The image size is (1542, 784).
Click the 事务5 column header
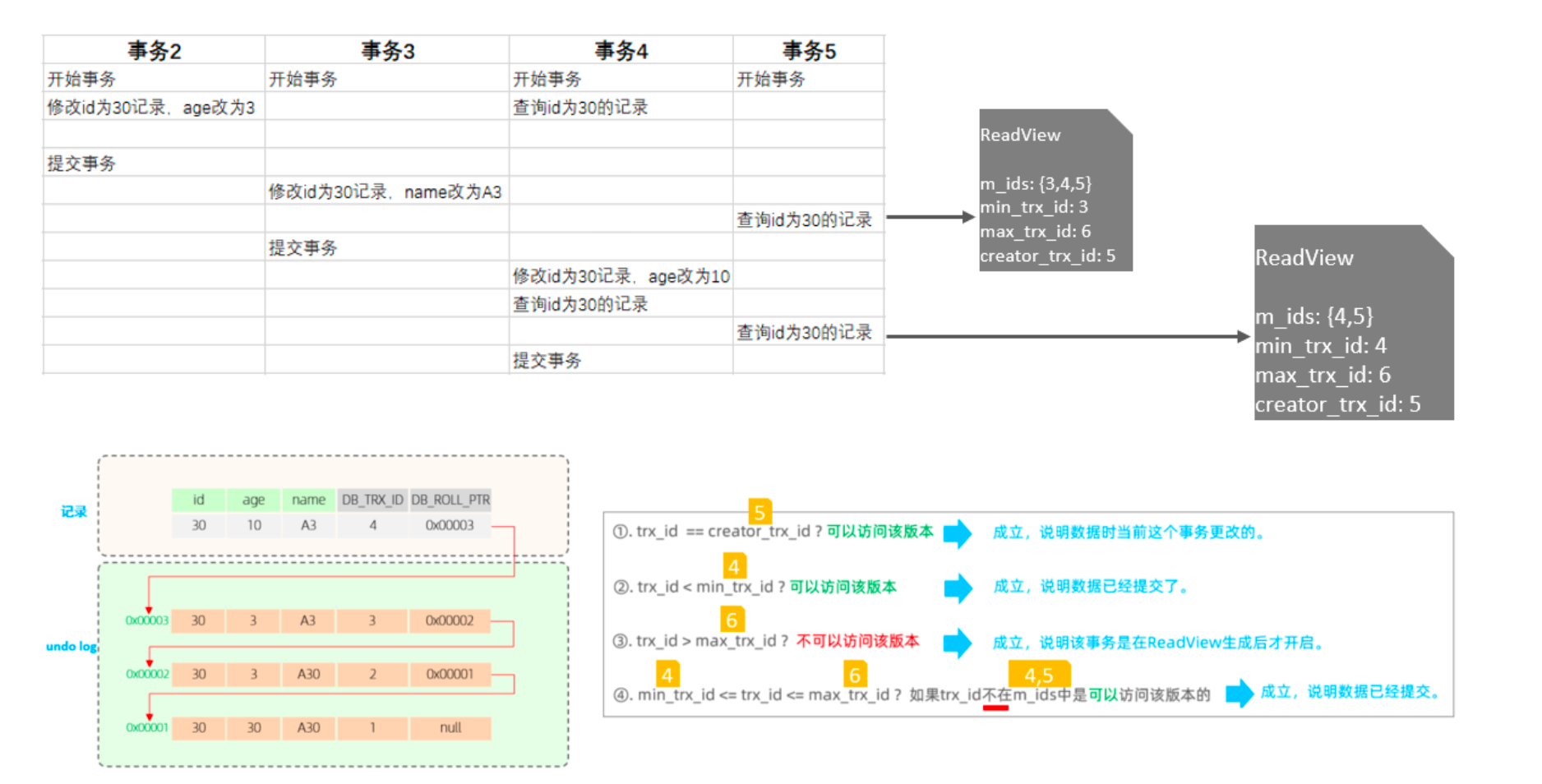pyautogui.click(x=809, y=50)
